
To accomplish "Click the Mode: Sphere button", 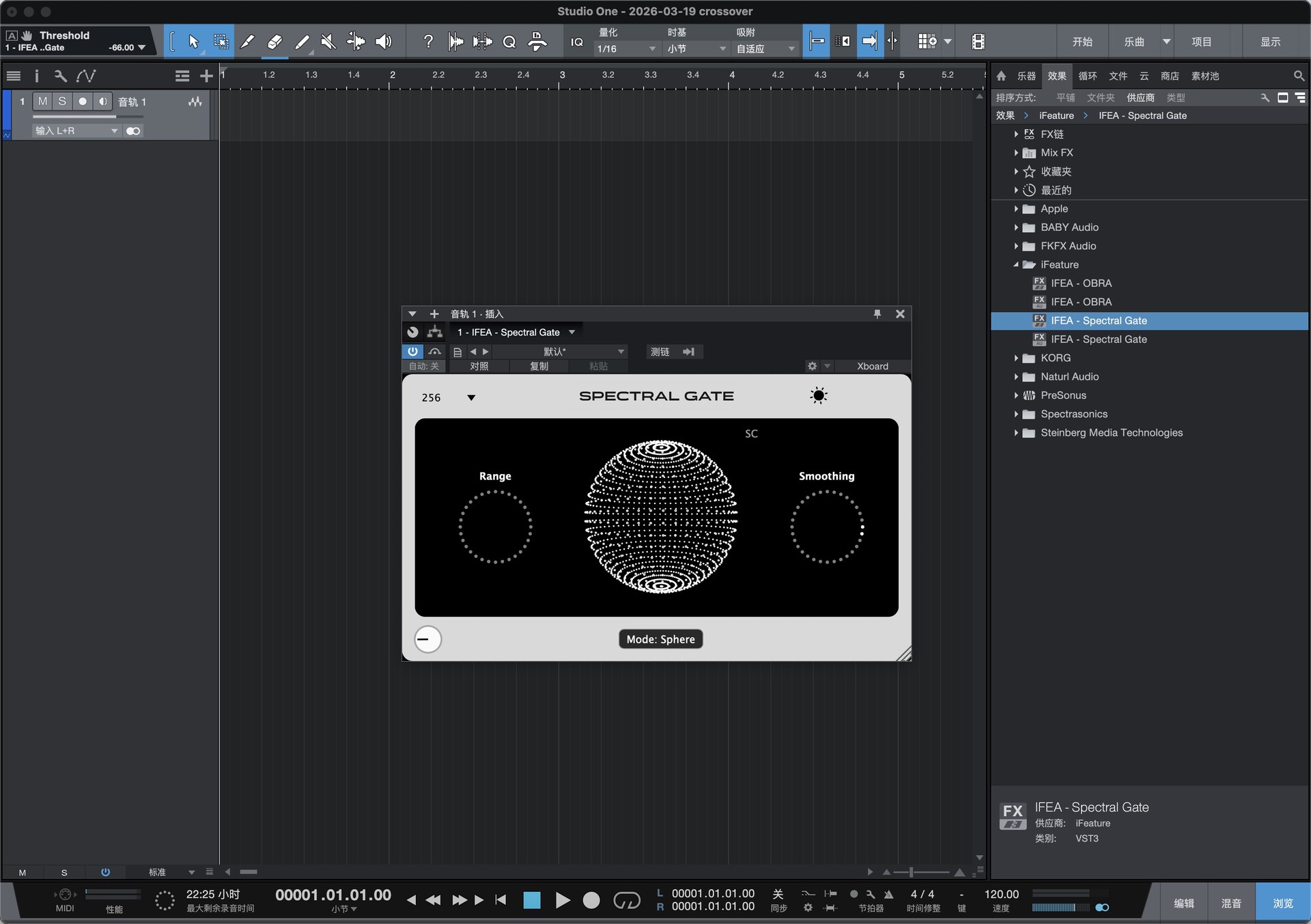I will click(660, 639).
